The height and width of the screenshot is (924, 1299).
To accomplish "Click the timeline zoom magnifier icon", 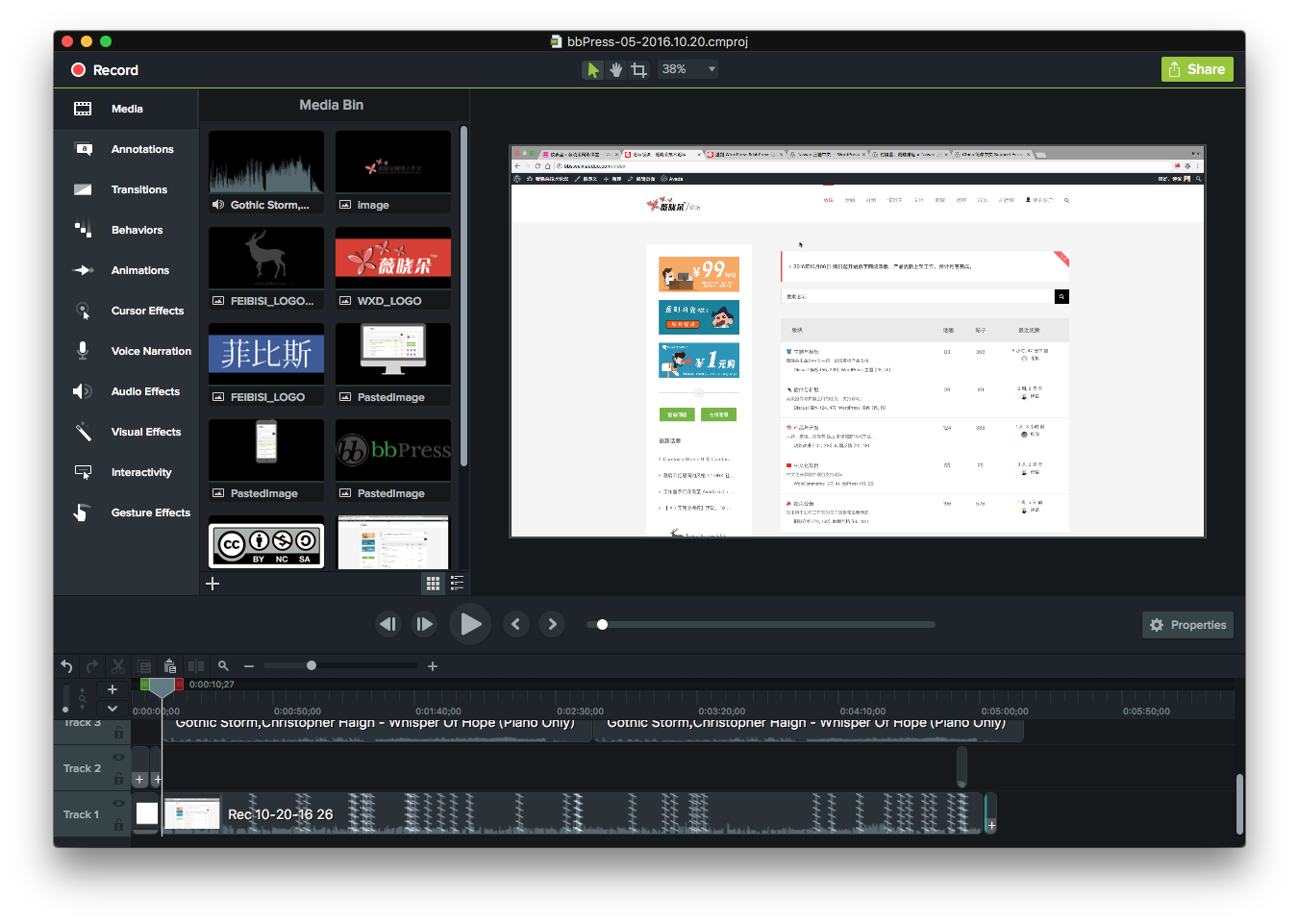I will 223,665.
